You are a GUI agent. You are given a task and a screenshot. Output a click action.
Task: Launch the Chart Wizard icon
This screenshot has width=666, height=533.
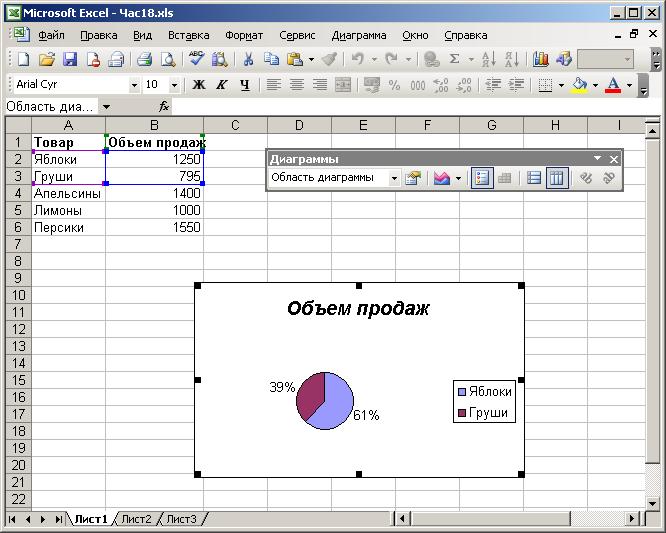click(541, 59)
